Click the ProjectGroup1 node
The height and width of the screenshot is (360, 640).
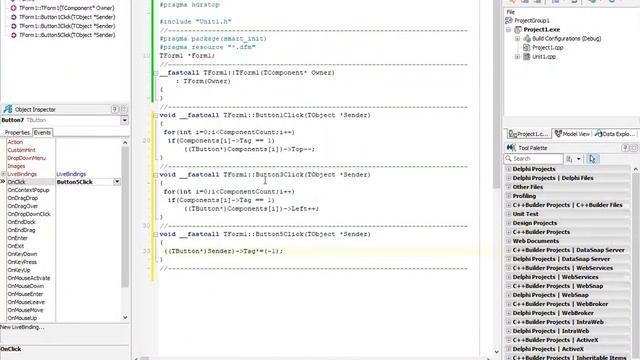tap(531, 20)
